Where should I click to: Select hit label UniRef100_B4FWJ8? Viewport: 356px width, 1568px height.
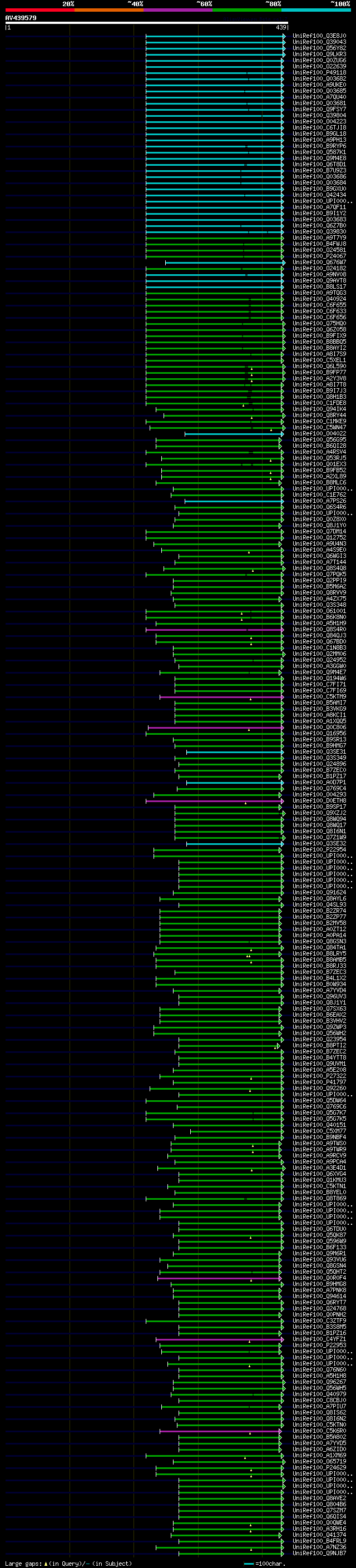[319, 244]
